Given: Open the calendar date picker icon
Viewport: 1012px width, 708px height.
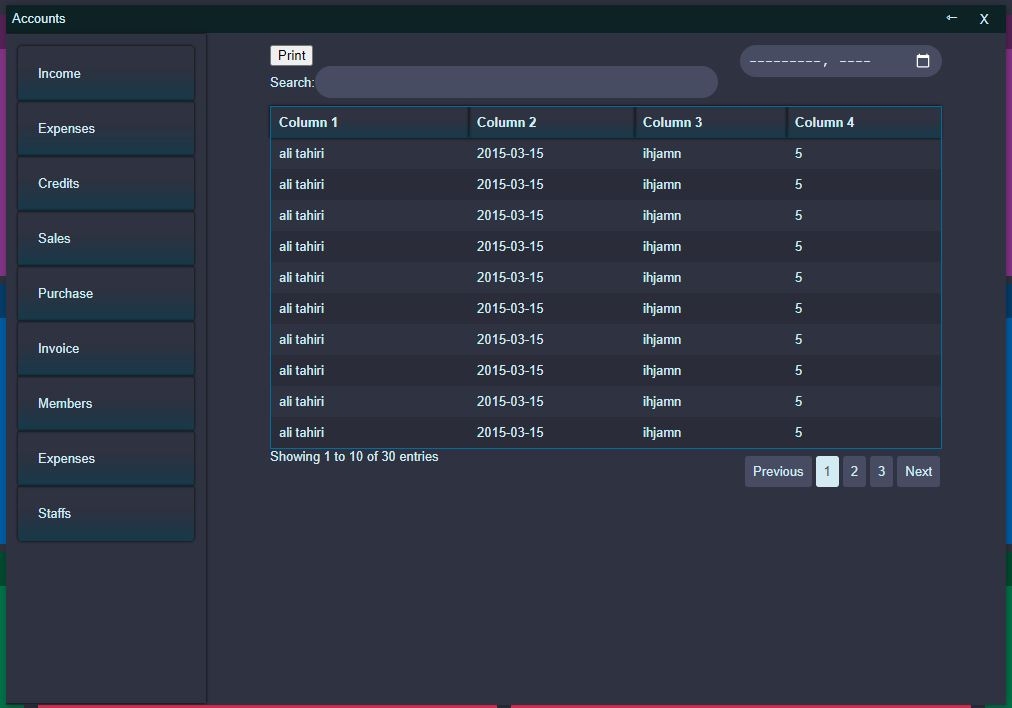Looking at the screenshot, I should [x=922, y=60].
